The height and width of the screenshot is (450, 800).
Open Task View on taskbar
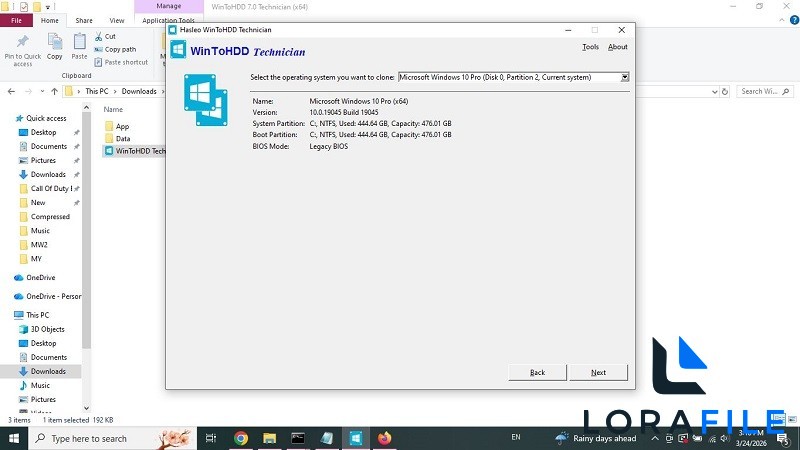[x=211, y=438]
